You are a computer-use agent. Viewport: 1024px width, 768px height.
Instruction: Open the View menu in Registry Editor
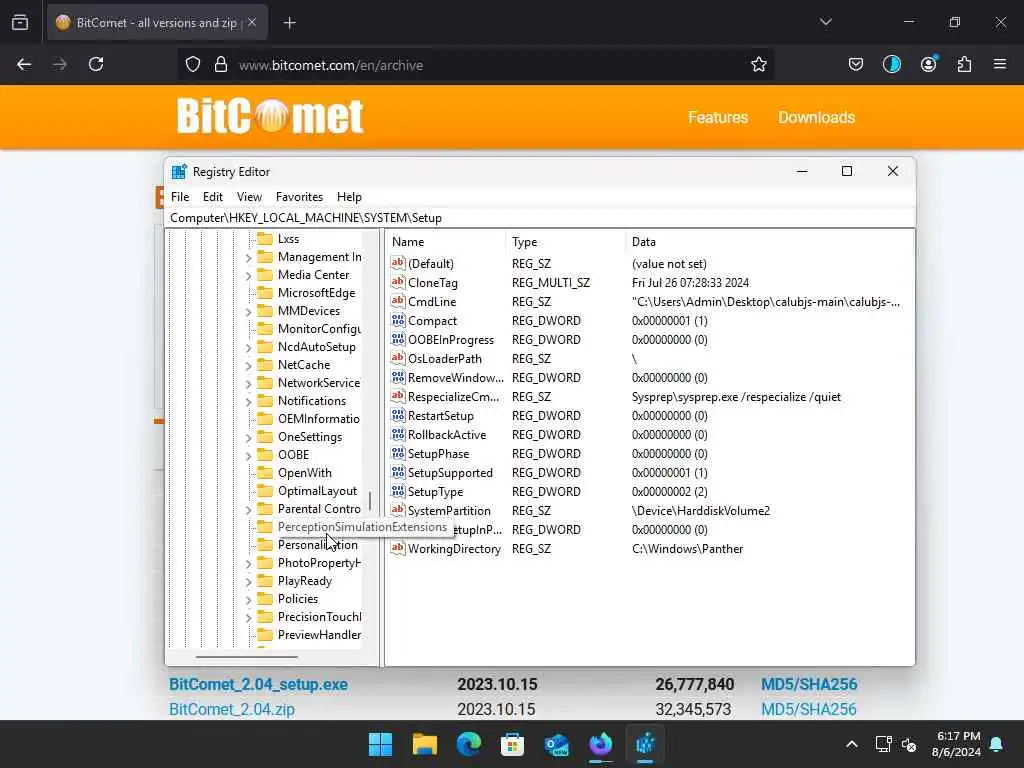pos(249,197)
